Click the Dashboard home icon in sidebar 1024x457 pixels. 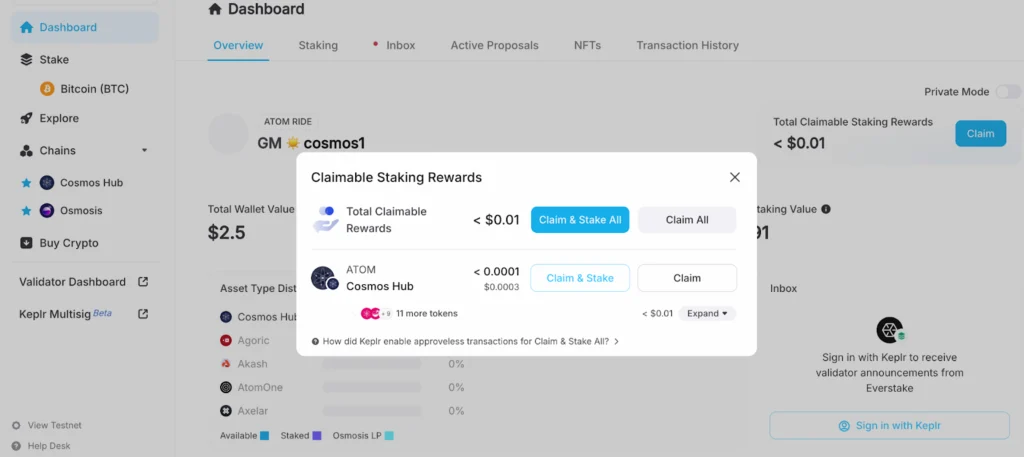[27, 27]
